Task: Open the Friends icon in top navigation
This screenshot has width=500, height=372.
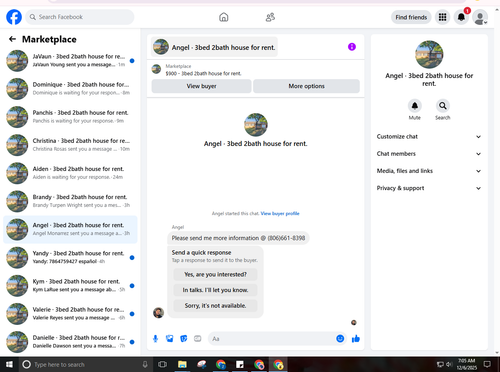Action: point(270,17)
